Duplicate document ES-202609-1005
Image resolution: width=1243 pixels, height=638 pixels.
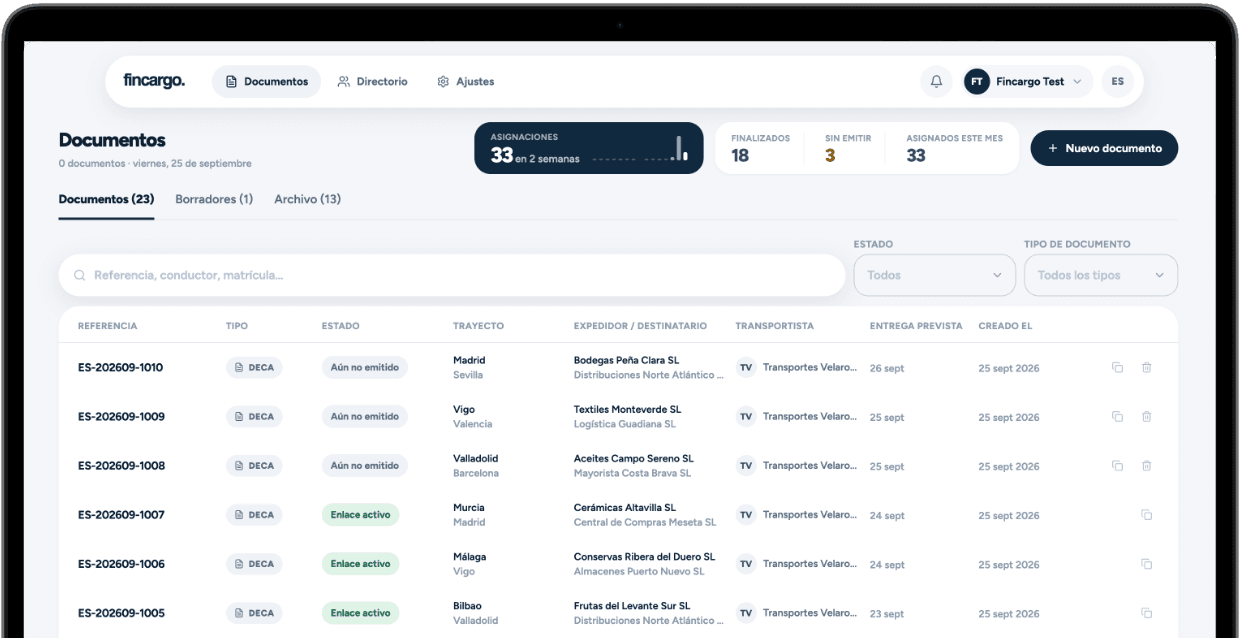[1147, 613]
